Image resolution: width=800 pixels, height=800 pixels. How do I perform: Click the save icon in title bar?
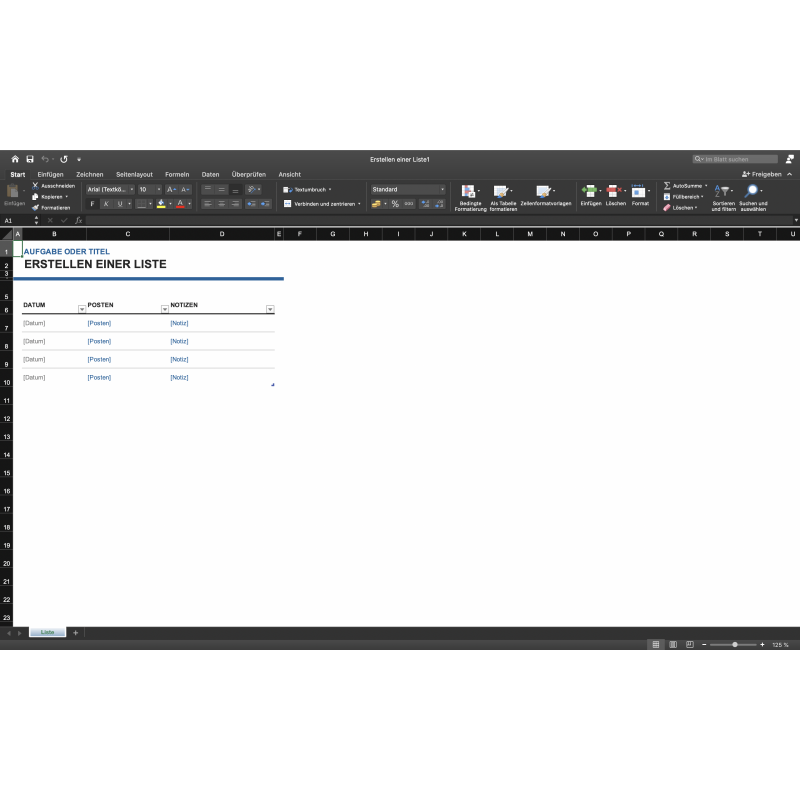[30, 159]
